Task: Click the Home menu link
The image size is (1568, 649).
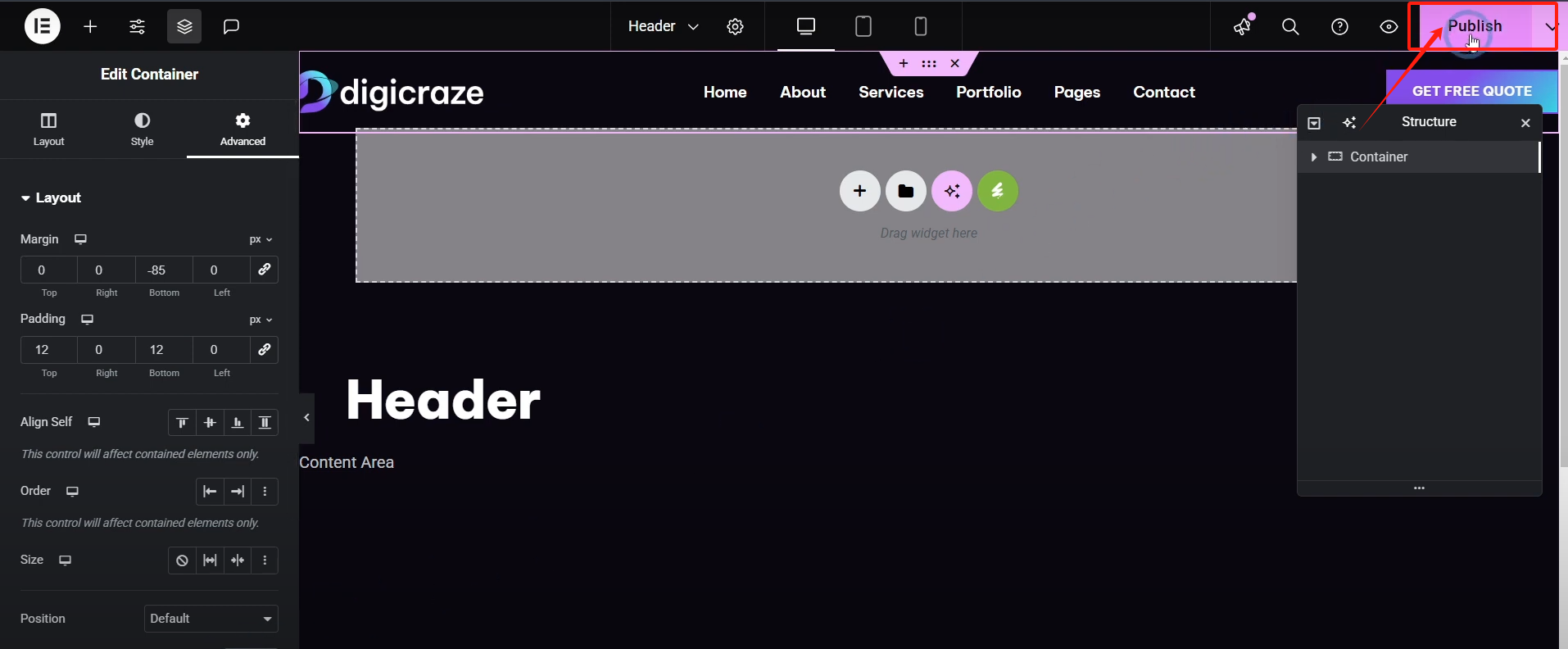Action: 725,92
